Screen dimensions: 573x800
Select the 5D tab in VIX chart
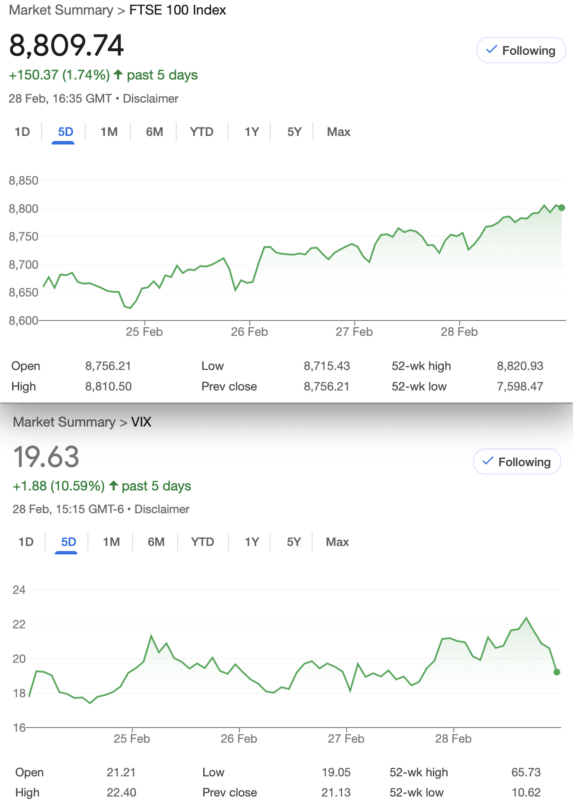point(68,542)
